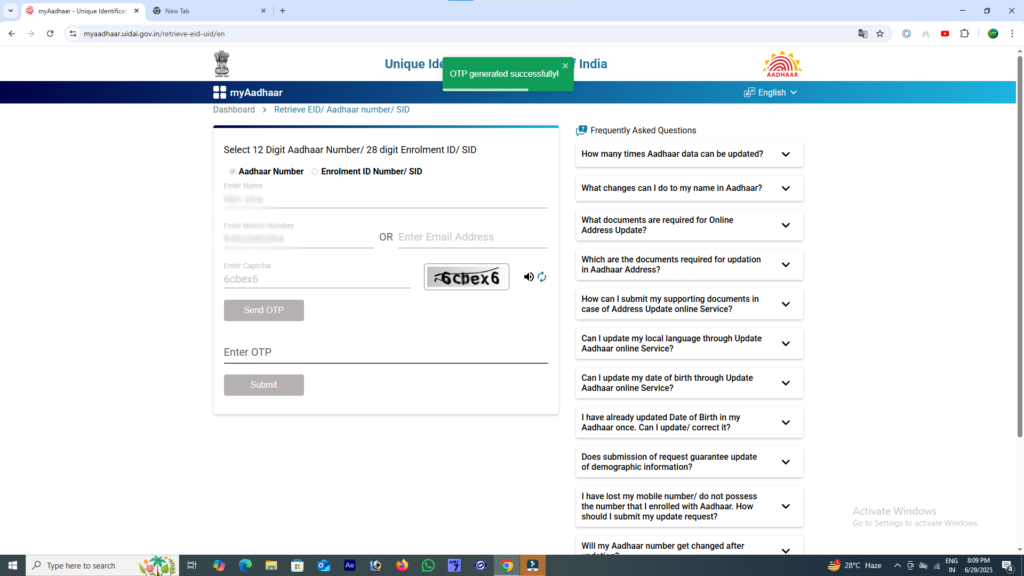Expand 'Can I update my date of birth' FAQ
The height and width of the screenshot is (576, 1024).
689,383
